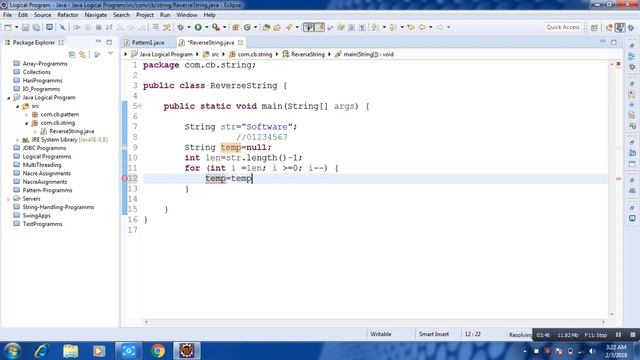Collapse the Java Logical Program project

(9, 98)
